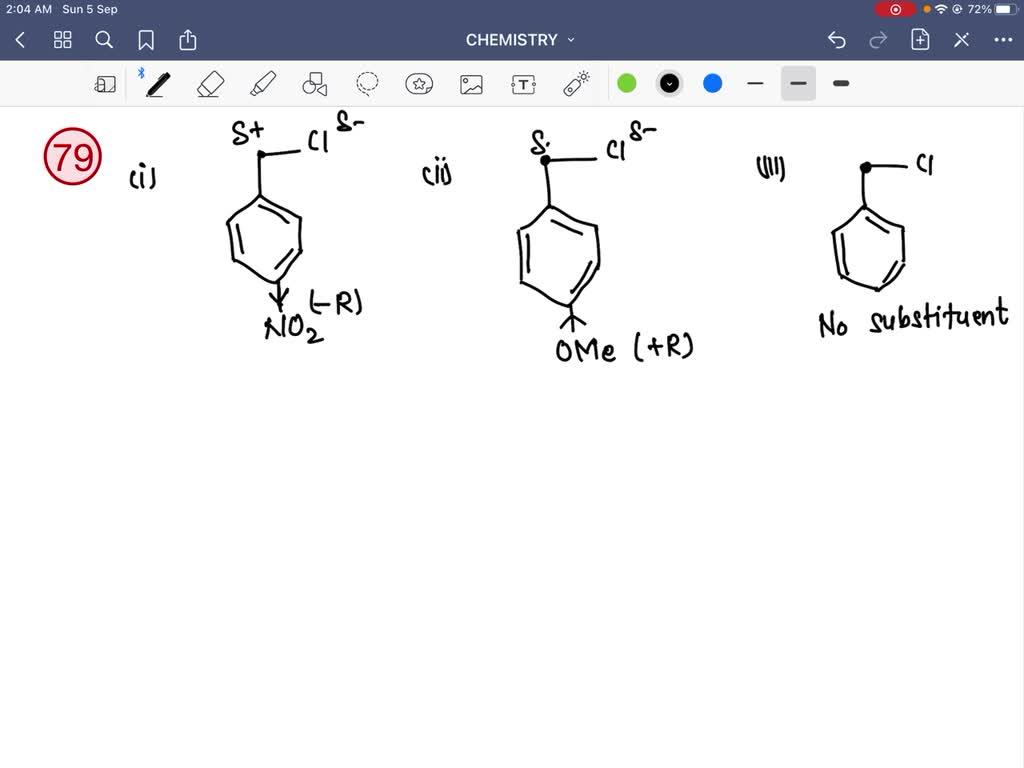
Task: Open the Stickers tool
Action: 419,83
